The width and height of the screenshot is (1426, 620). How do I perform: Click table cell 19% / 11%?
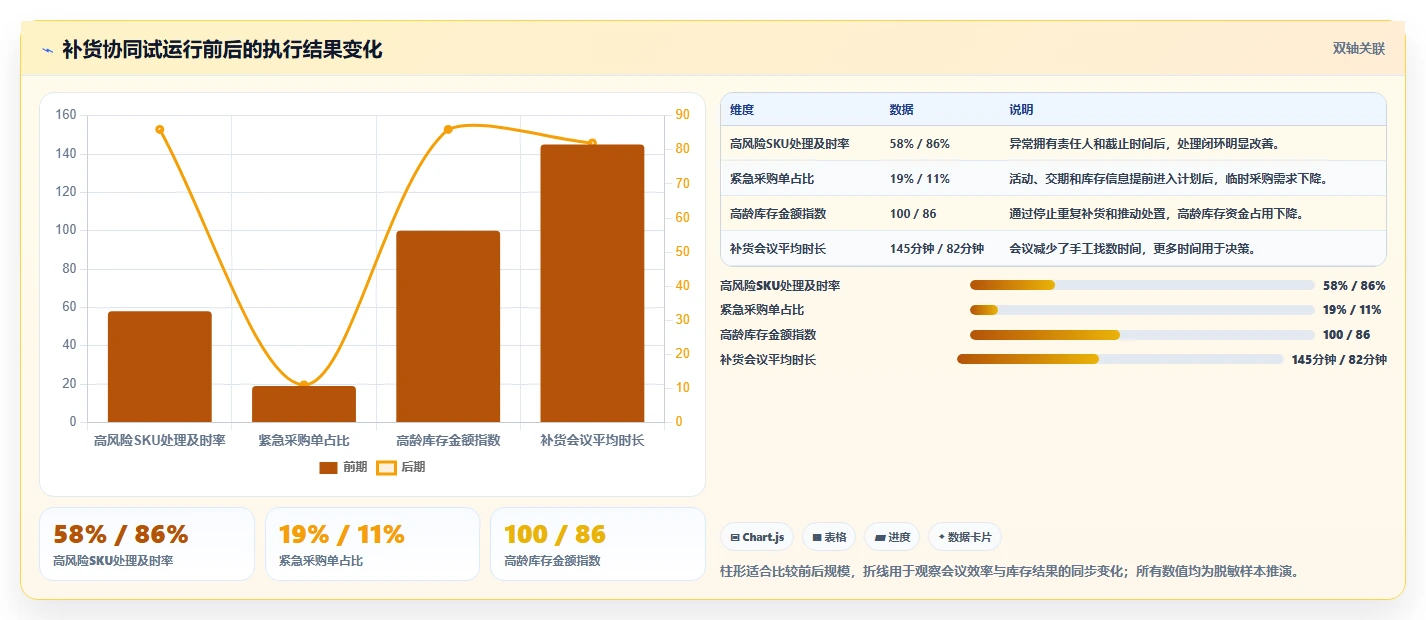pos(920,179)
